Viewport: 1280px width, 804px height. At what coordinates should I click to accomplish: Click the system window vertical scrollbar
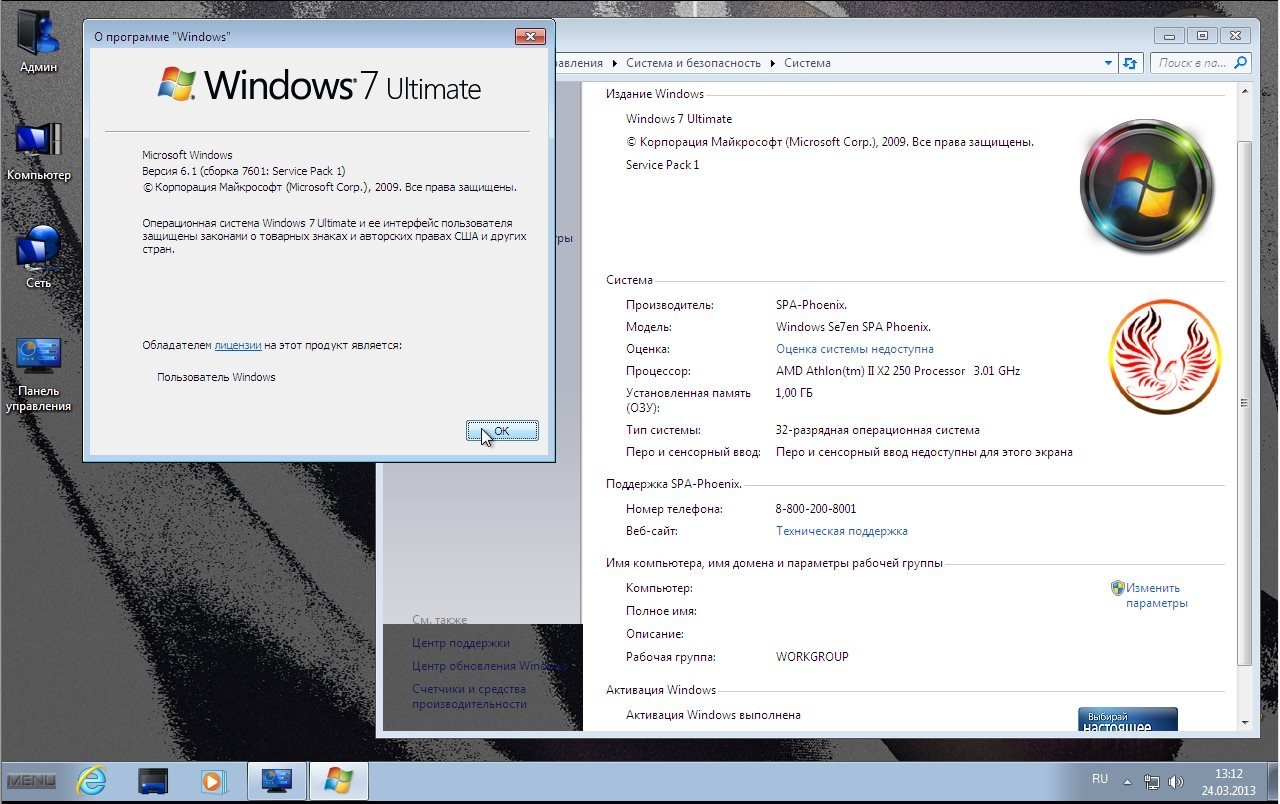(x=1244, y=400)
